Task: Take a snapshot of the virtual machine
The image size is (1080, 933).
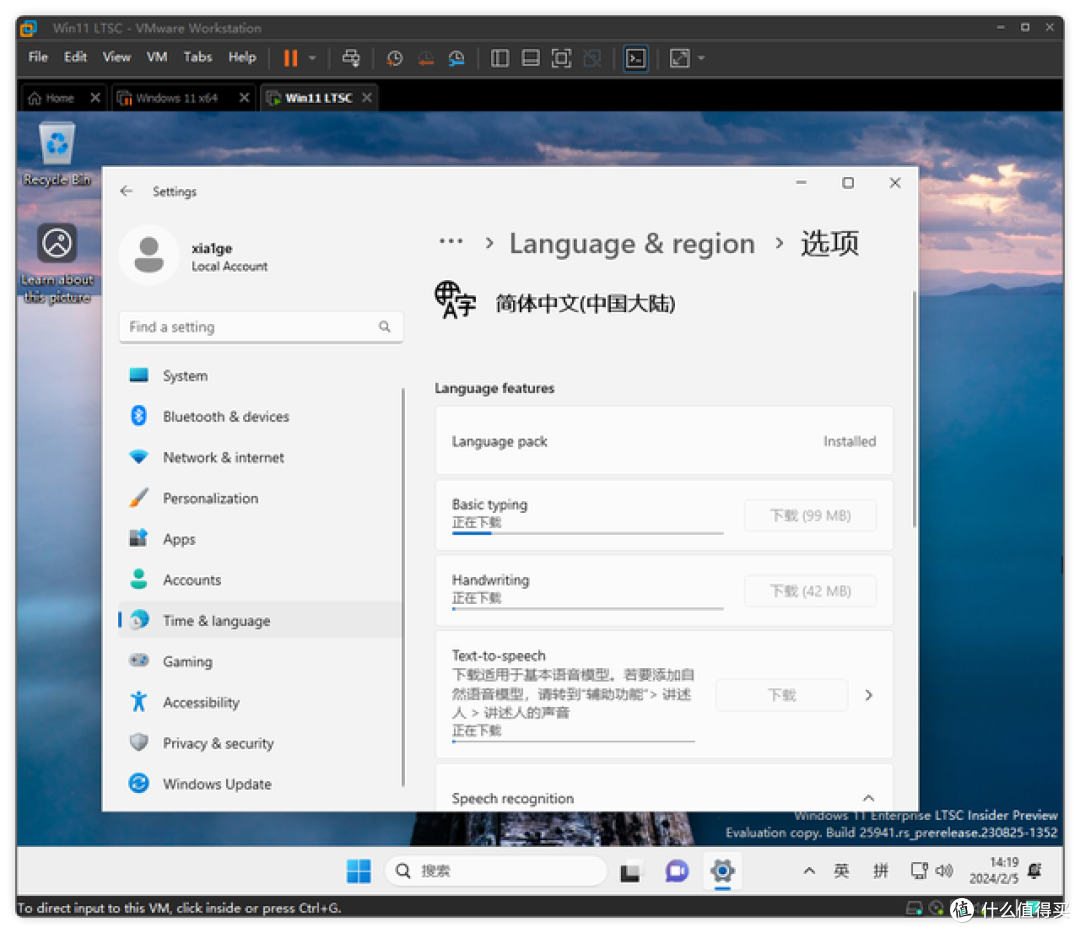Action: click(394, 58)
